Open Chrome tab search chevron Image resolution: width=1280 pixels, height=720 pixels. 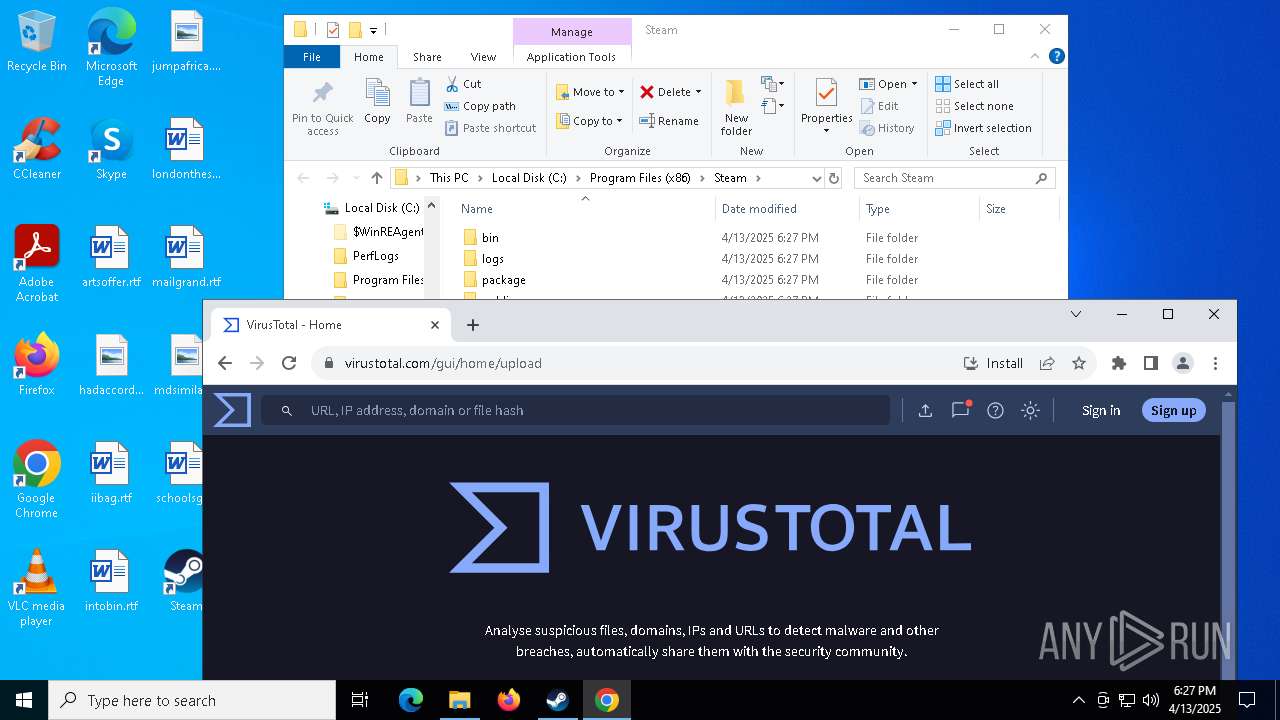(x=1075, y=314)
